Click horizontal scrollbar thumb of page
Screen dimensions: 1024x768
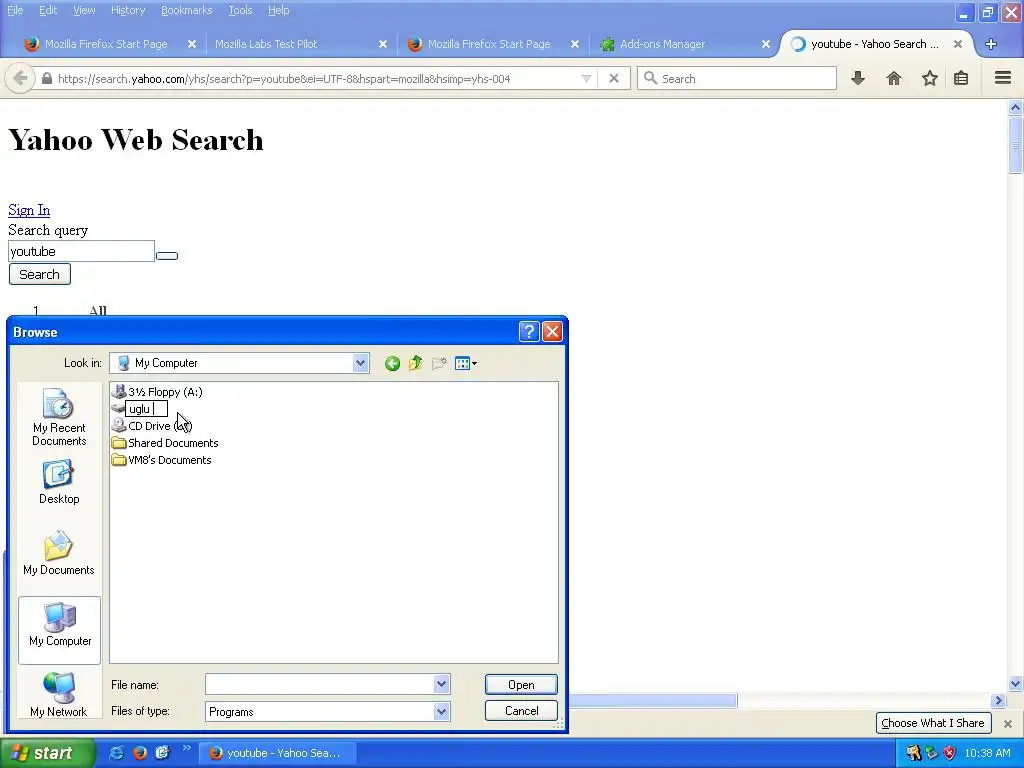tap(653, 701)
